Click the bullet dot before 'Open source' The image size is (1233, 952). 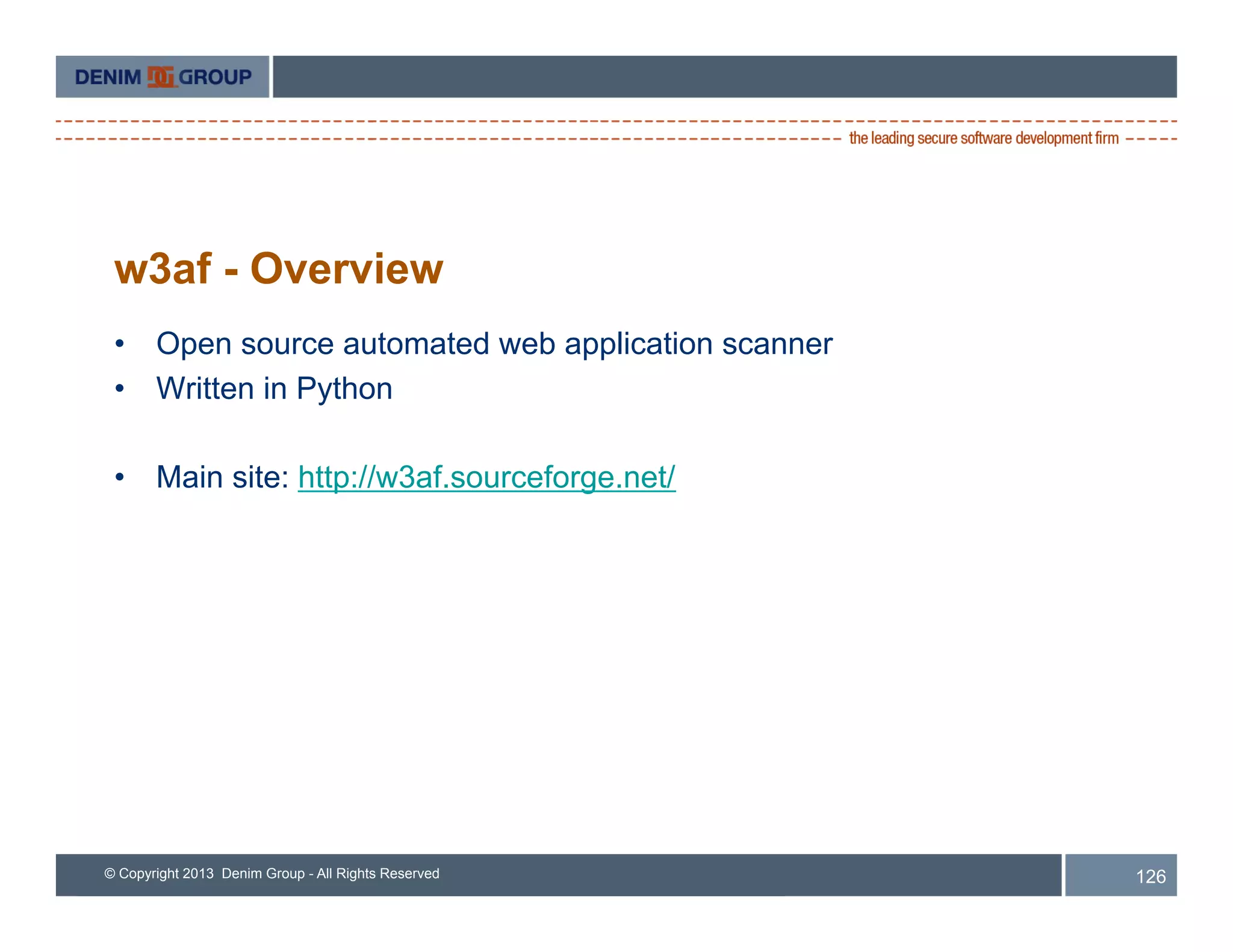[x=120, y=344]
